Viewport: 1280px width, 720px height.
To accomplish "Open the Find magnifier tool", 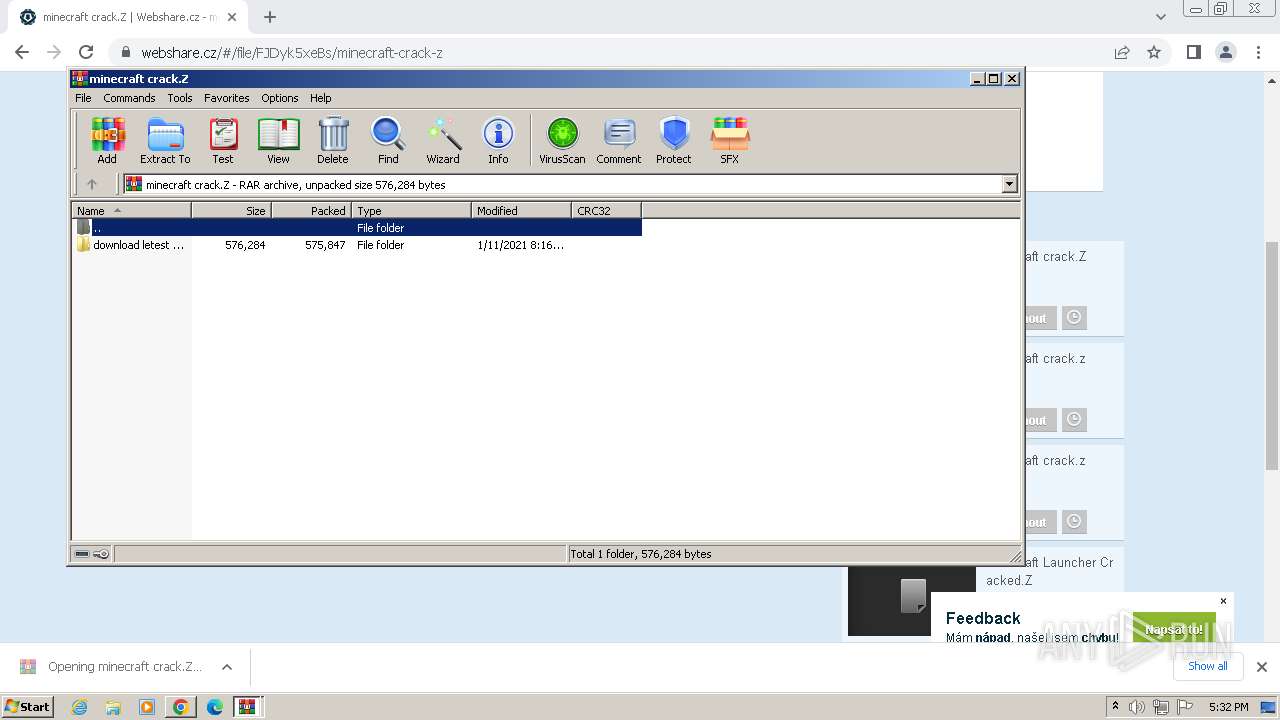I will (x=388, y=140).
